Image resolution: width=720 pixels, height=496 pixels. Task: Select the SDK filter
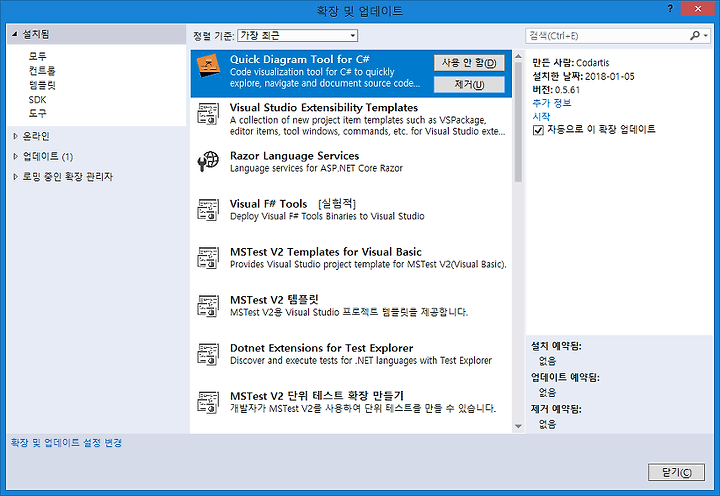coord(37,100)
